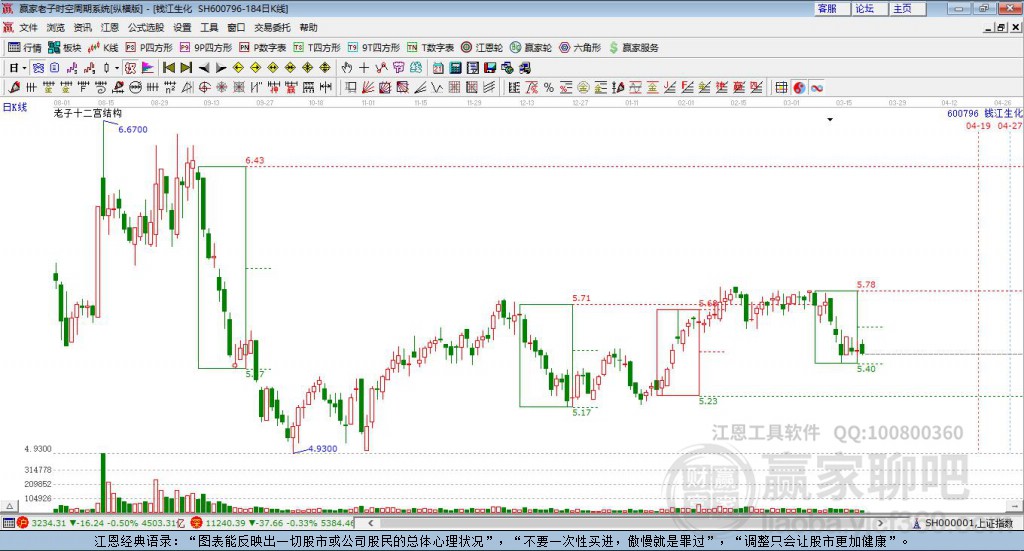The height and width of the screenshot is (551, 1024).
Task: Click the floppy disk save icon
Action: (490, 68)
